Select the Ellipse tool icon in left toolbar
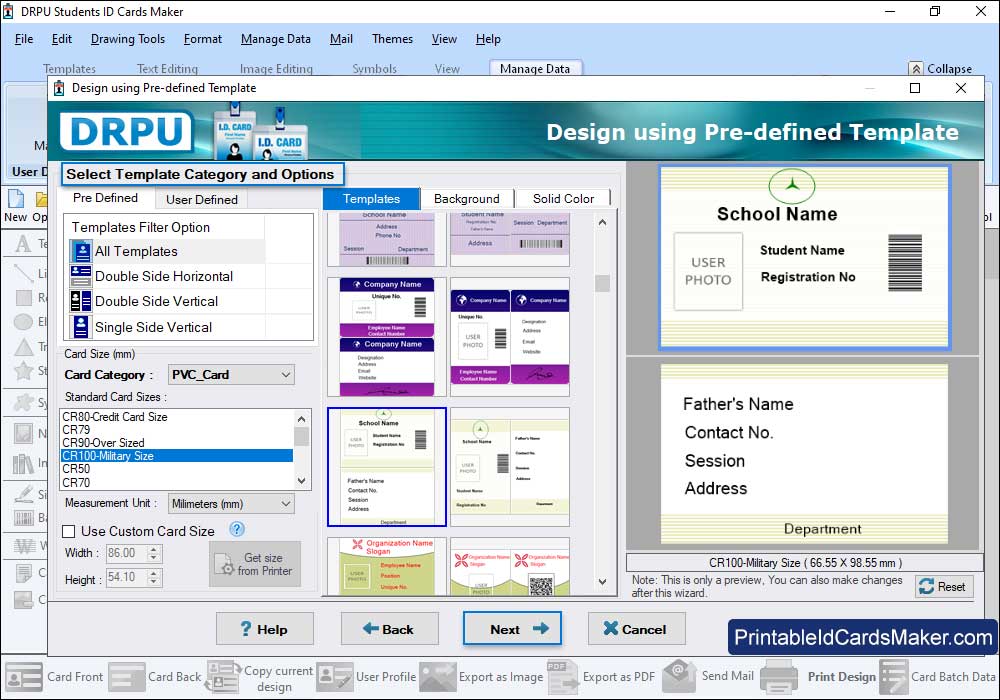This screenshot has height=700, width=1000. tap(23, 322)
